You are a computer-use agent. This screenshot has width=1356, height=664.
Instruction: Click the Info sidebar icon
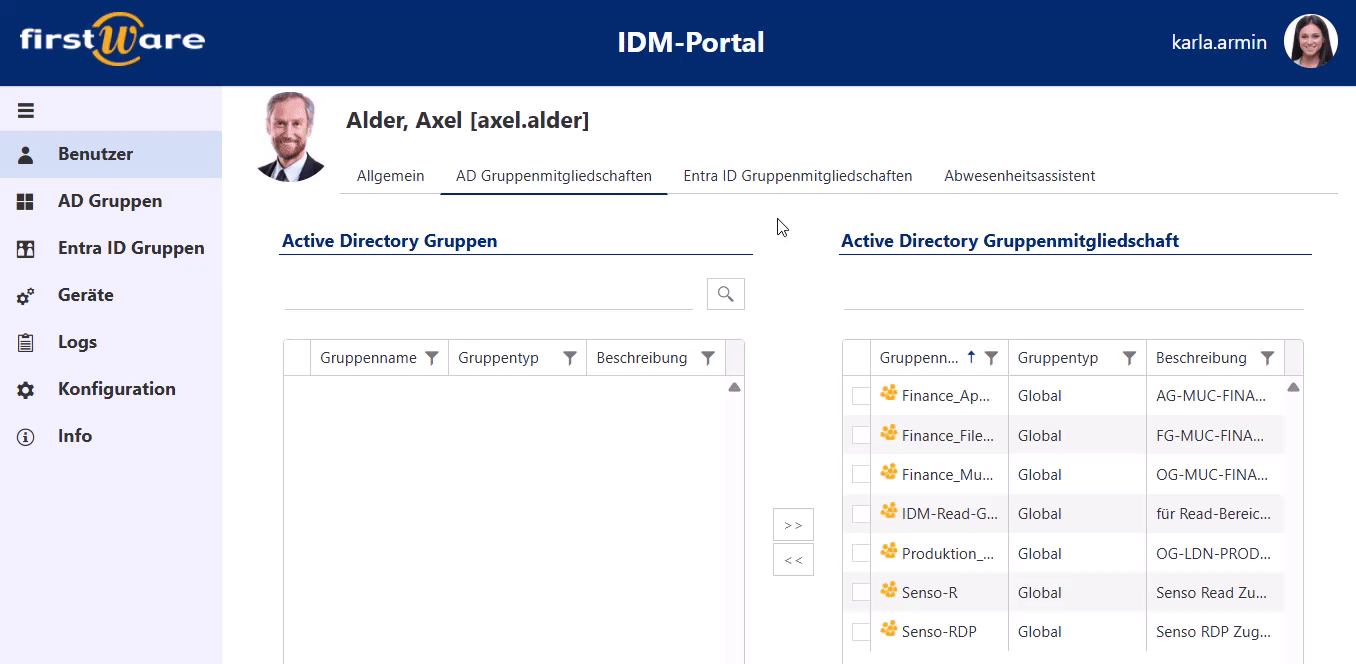pyautogui.click(x=25, y=435)
